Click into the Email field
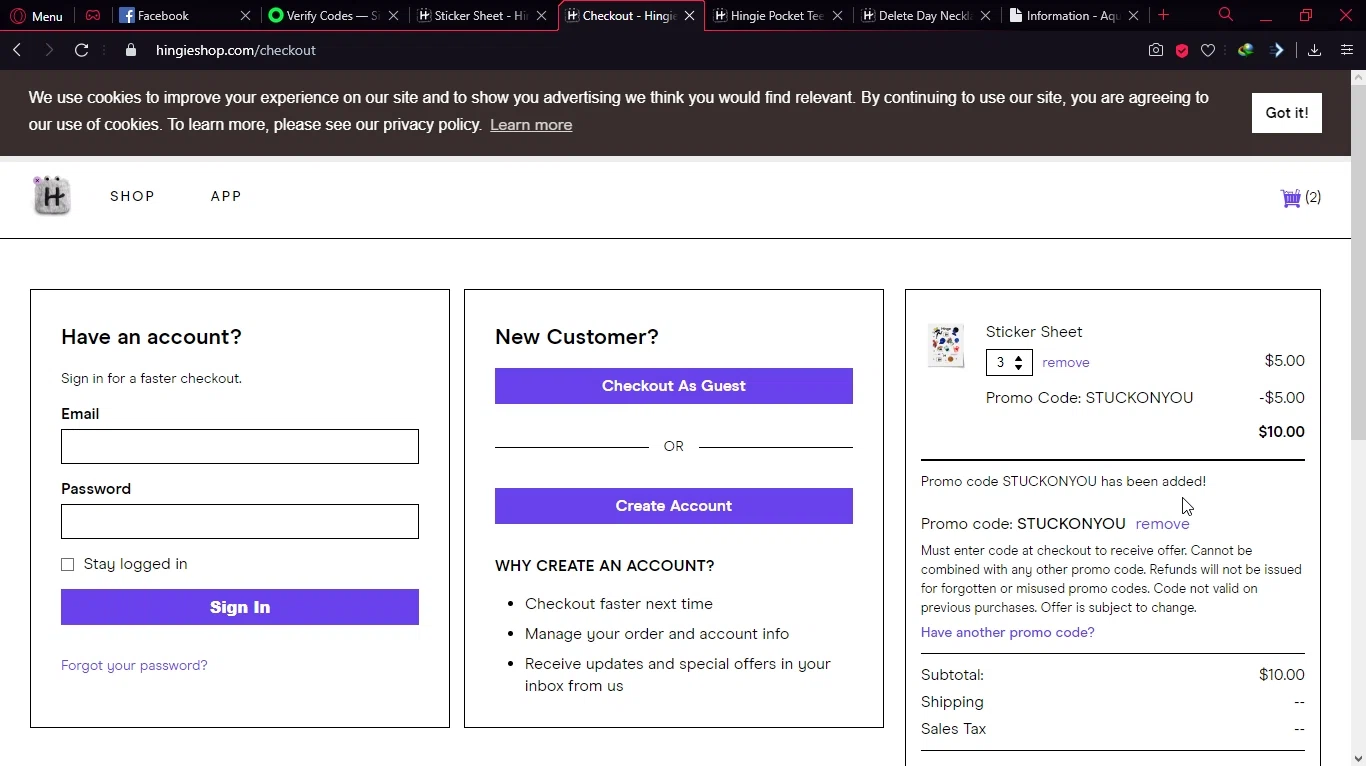 click(x=240, y=446)
